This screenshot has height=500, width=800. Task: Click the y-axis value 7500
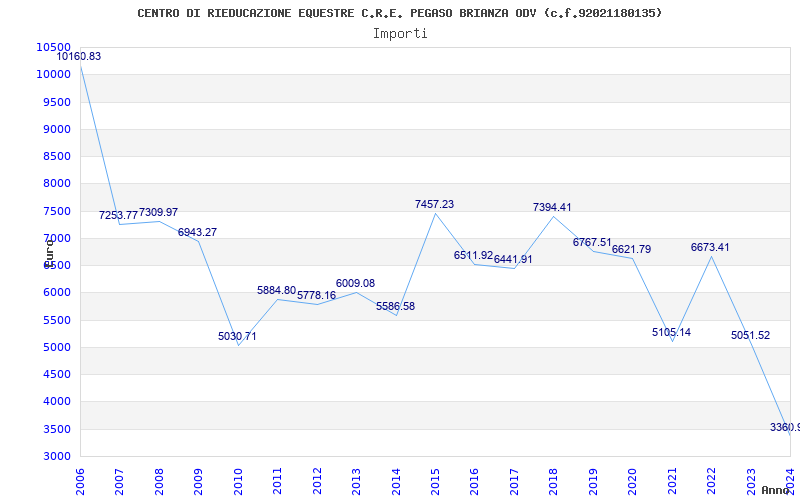pyautogui.click(x=56, y=211)
